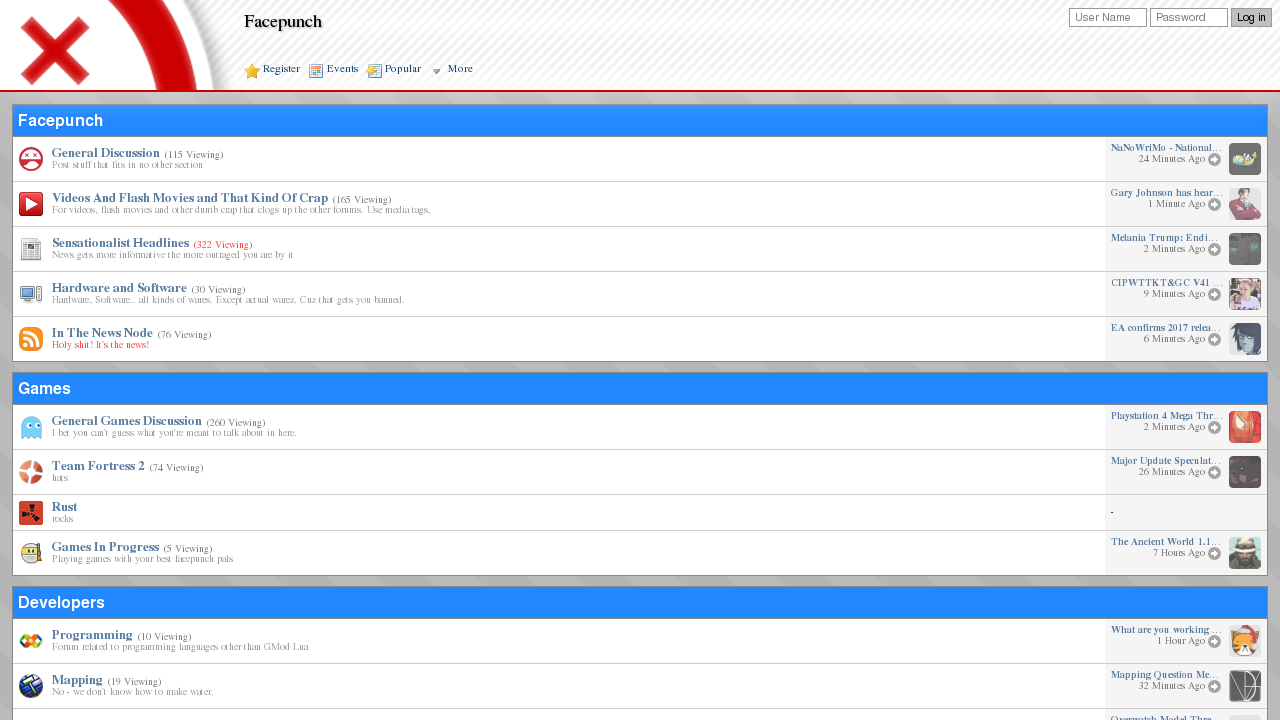Click the Facepunch red X logo

click(x=55, y=51)
